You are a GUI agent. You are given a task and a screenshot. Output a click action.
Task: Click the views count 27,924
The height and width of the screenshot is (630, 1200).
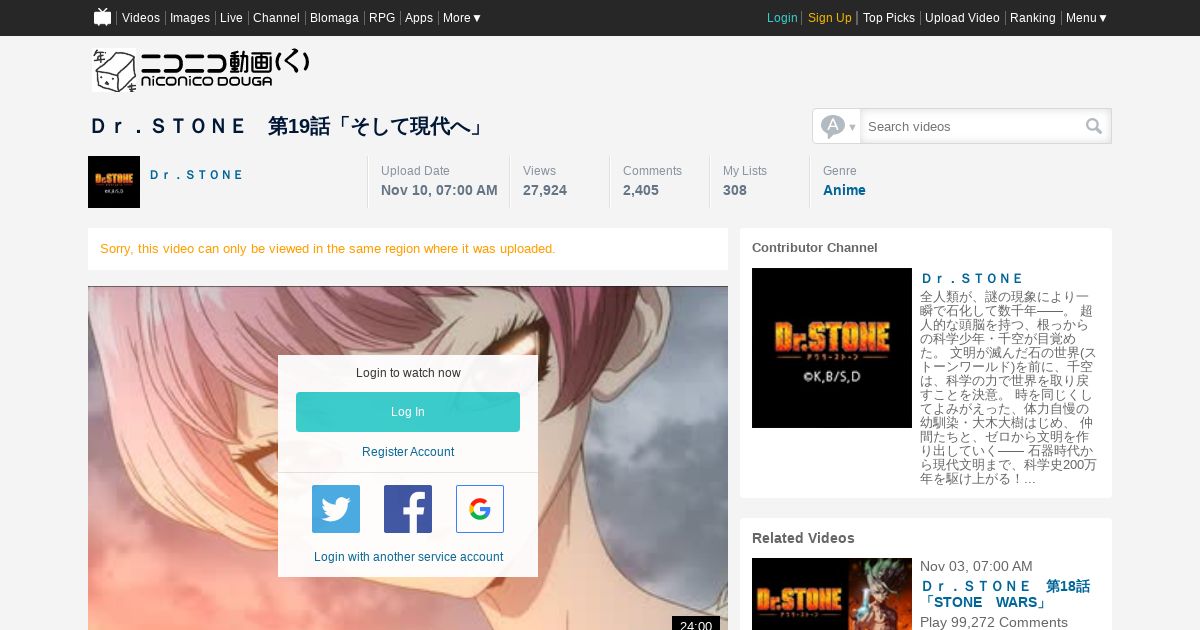tap(545, 190)
